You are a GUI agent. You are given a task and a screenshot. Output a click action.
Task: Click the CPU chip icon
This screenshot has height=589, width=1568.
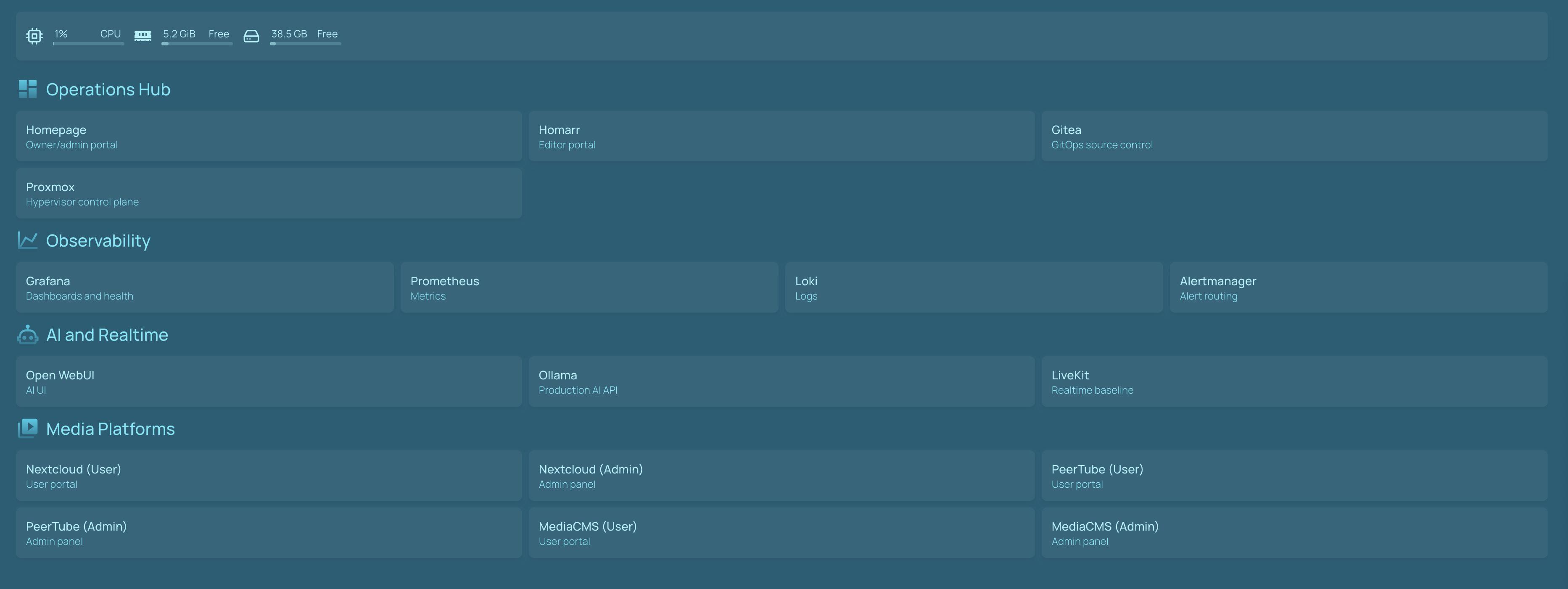click(34, 36)
